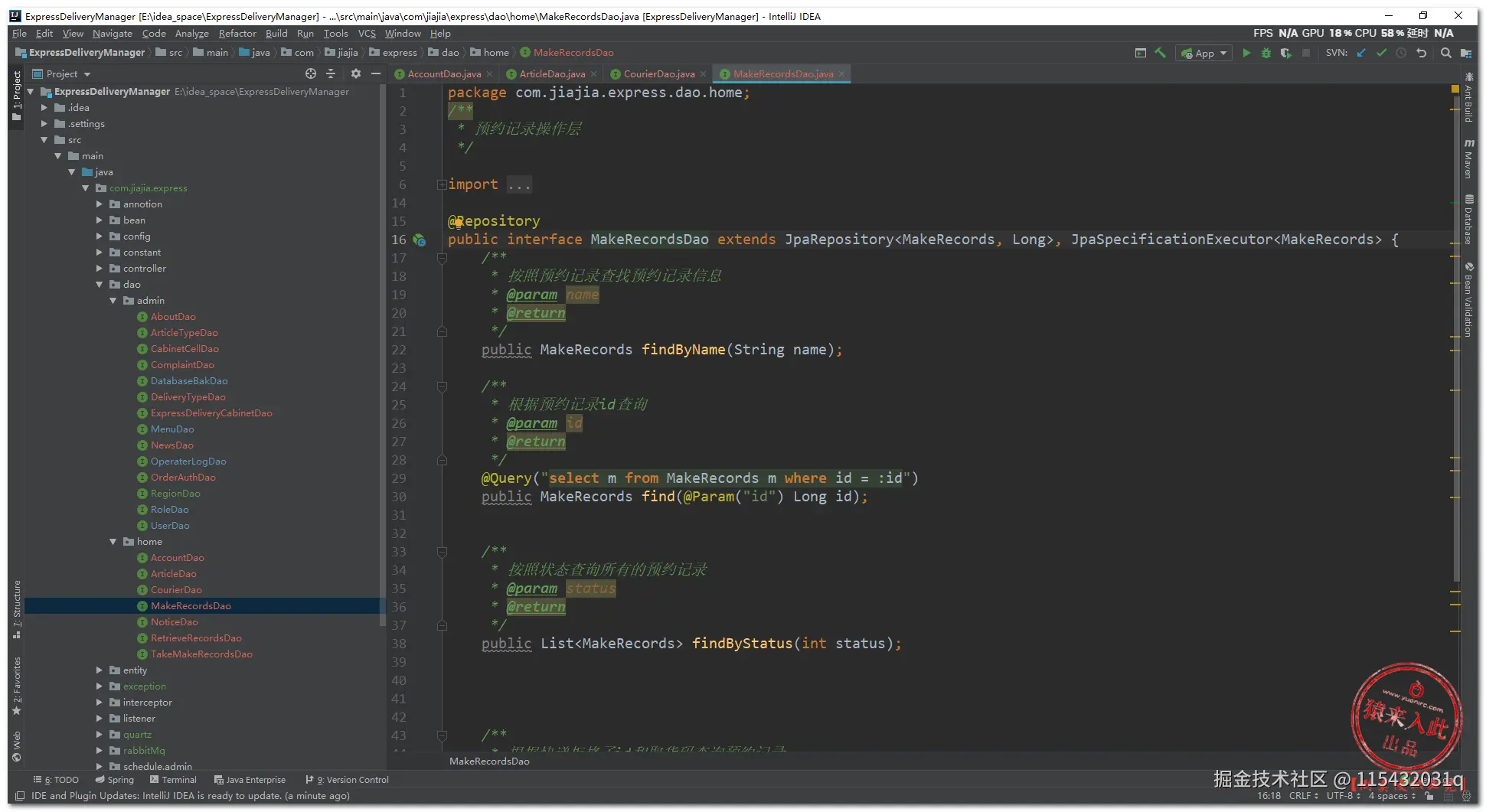This screenshot has width=1486, height=812.
Task: Locate current file with the crosshair icon
Action: [311, 73]
